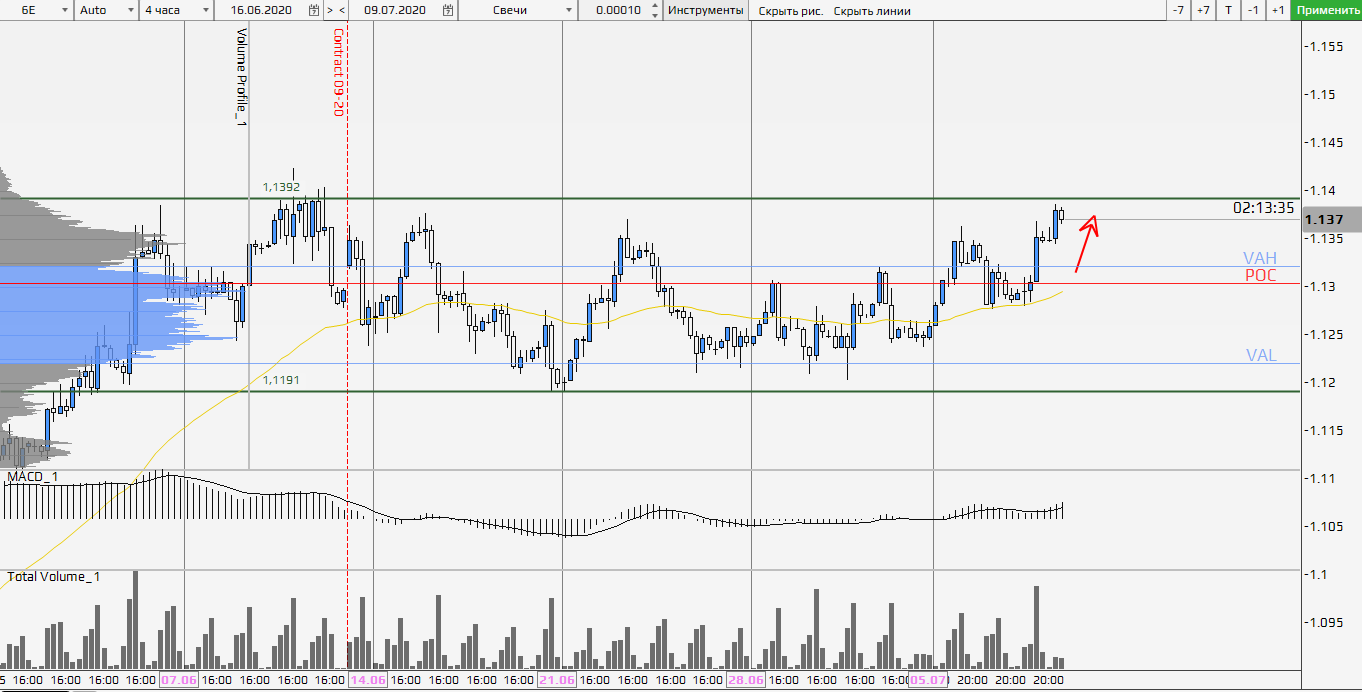
Task: Open calendar picker for end date 09.07.2020
Action: click(447, 10)
